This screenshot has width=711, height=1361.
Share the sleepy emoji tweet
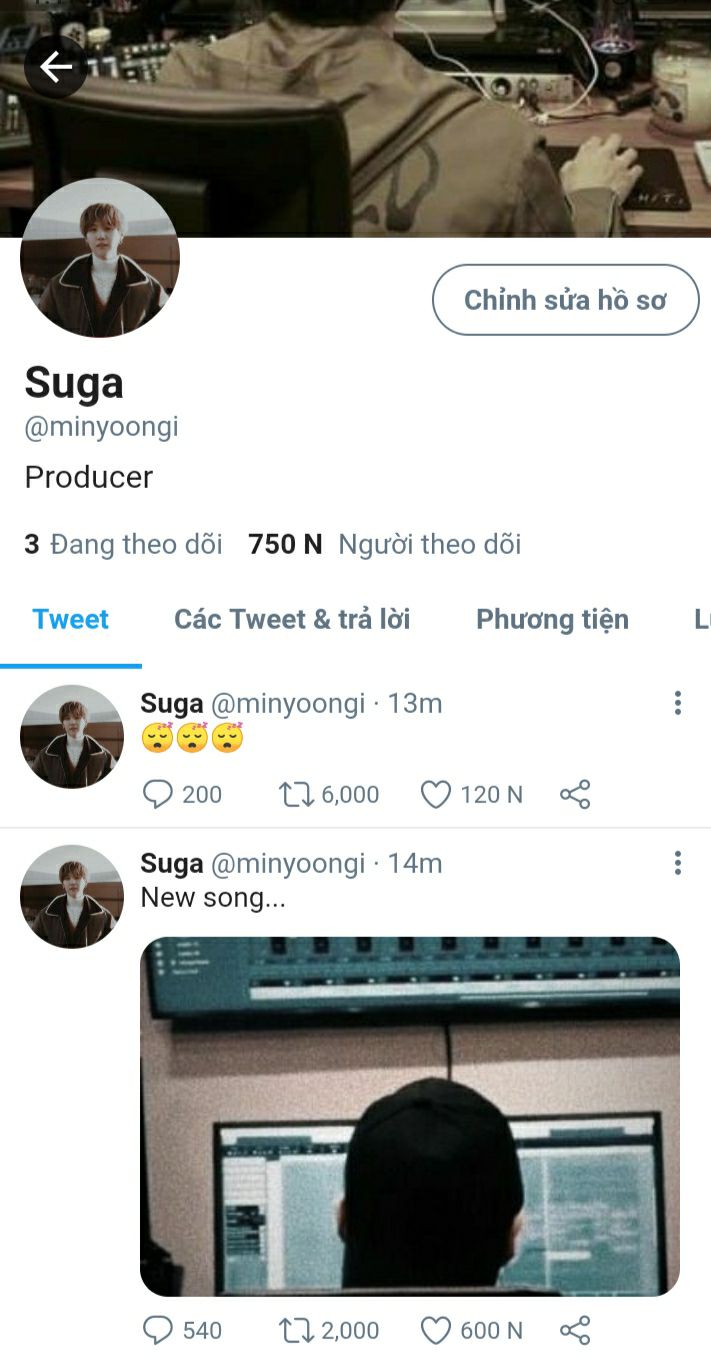[x=575, y=795]
